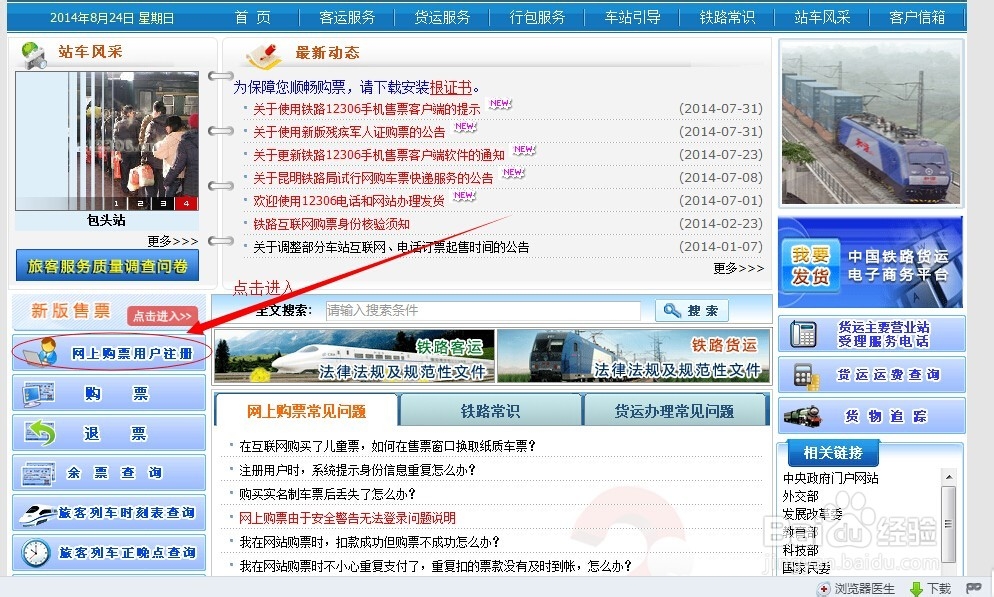Open 中央政府门户网站 related link
Viewport: 994px width, 597px height.
[x=830, y=478]
